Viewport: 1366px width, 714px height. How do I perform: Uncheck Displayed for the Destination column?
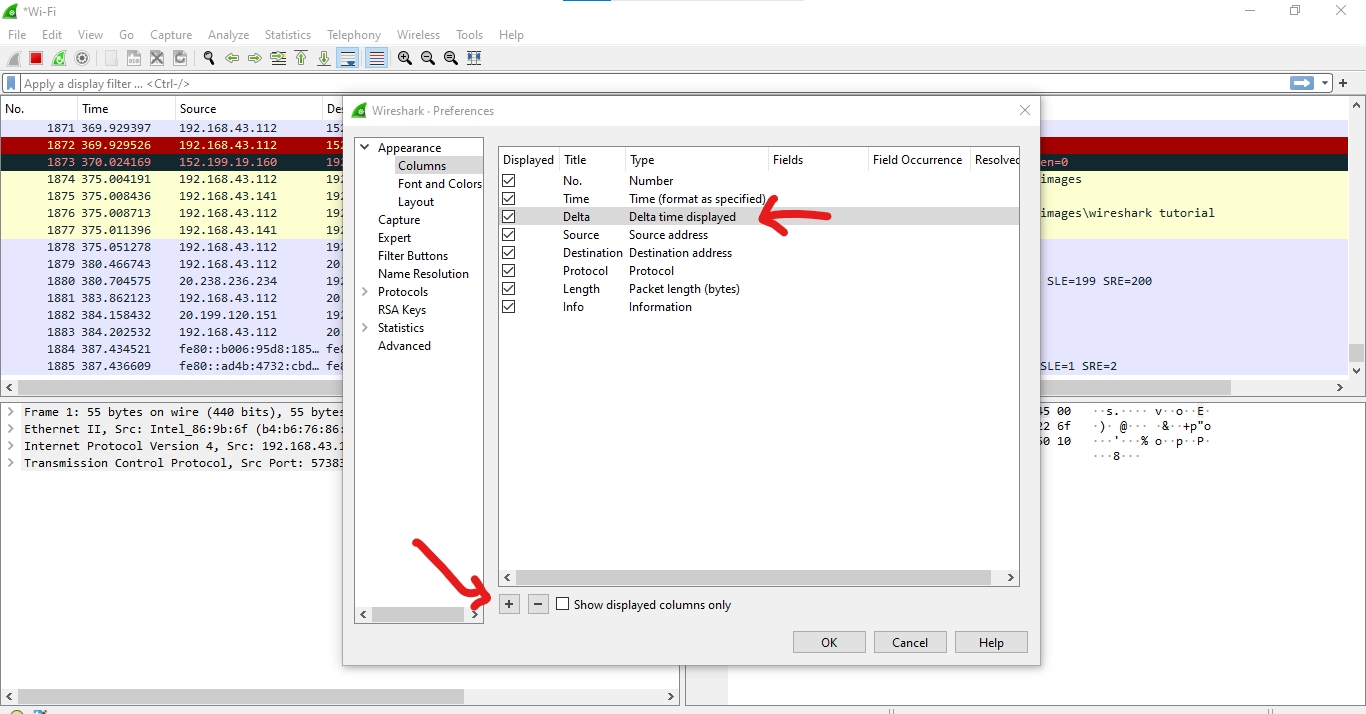509,253
